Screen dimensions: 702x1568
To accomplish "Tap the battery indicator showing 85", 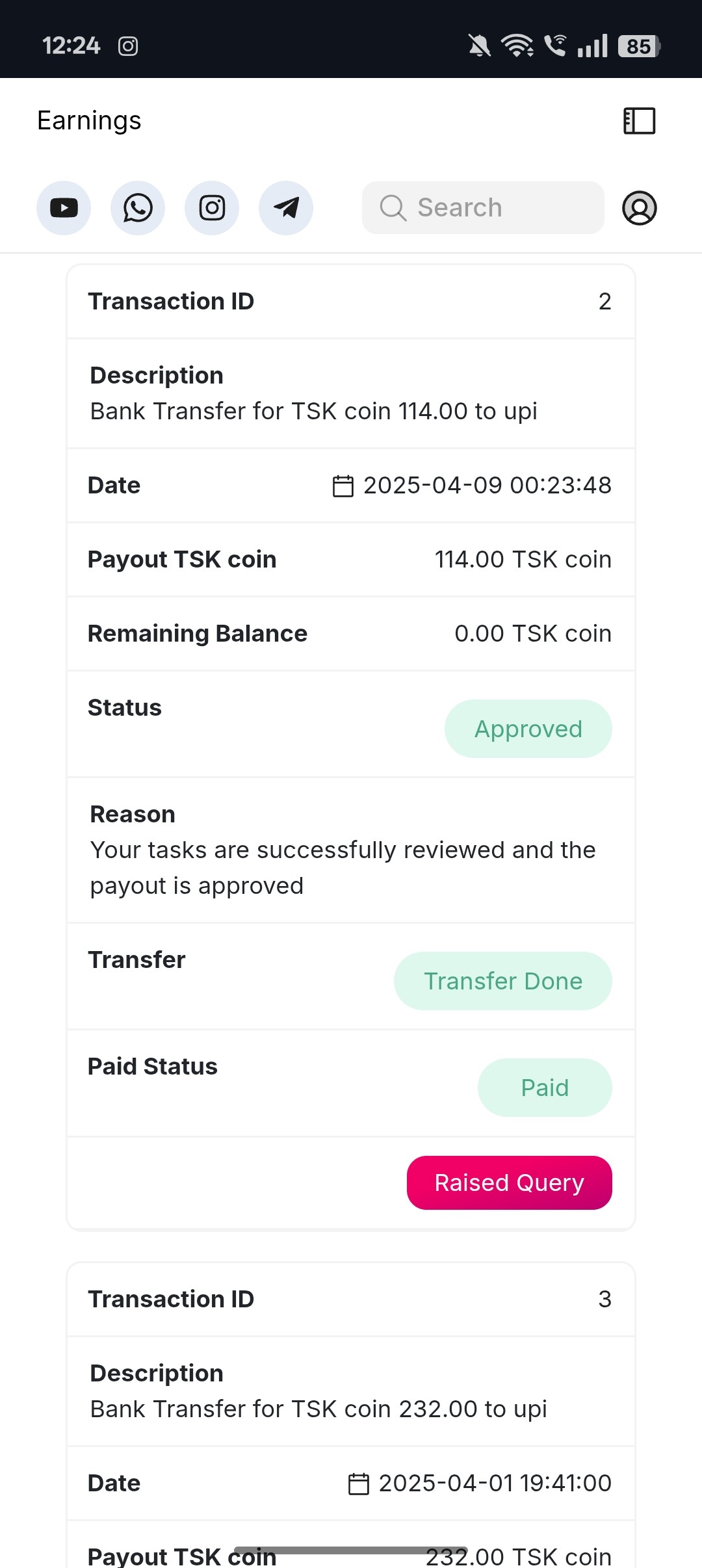I will coord(639,46).
